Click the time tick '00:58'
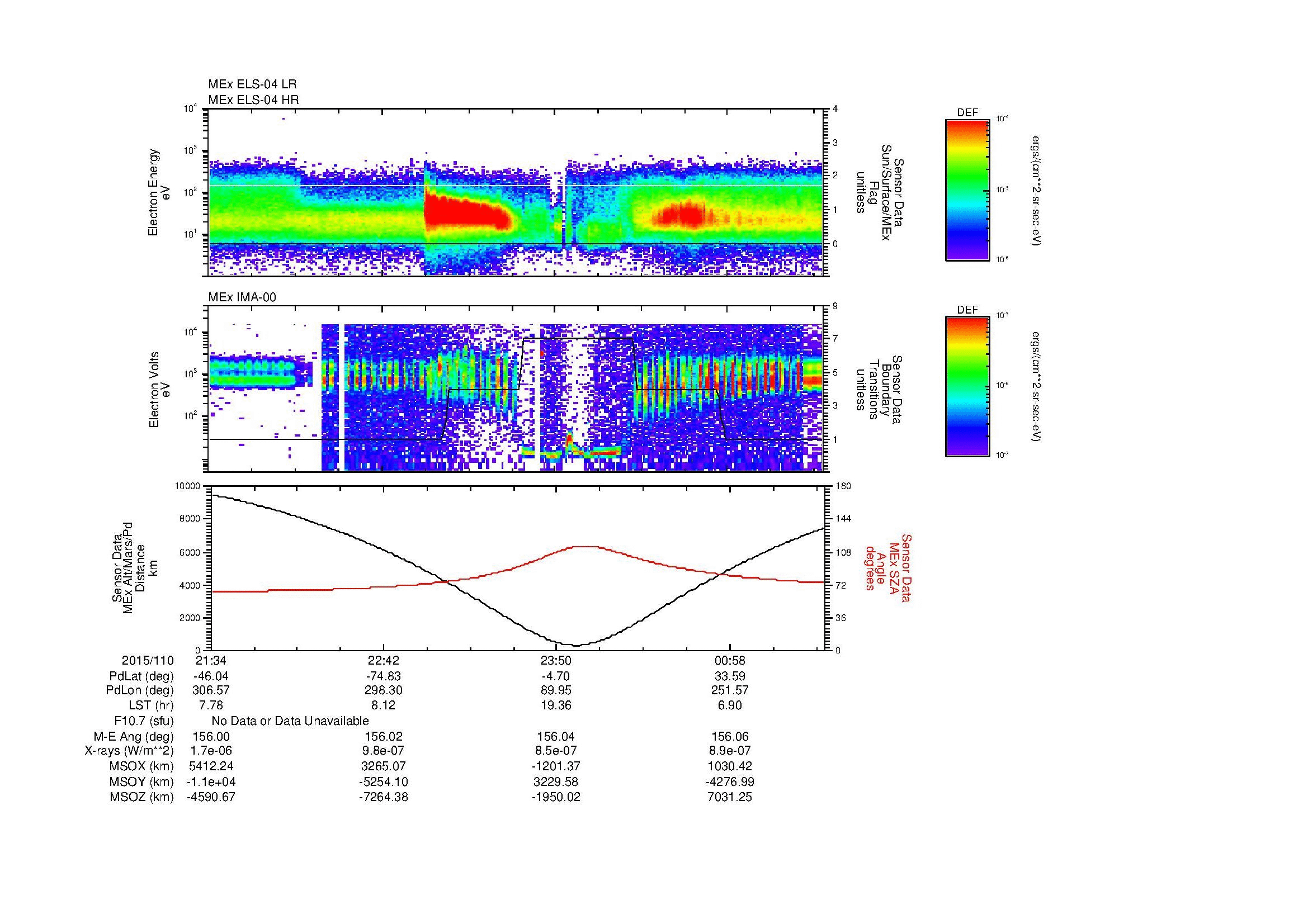Viewport: 1308px width, 924px height. (730, 660)
